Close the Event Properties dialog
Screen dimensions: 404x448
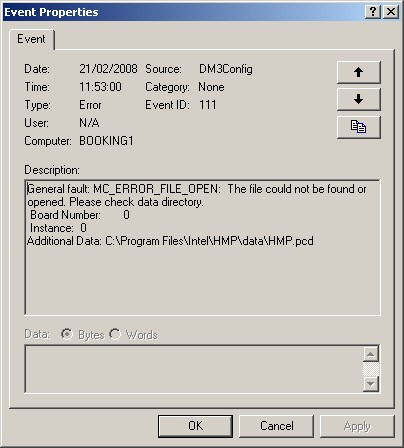[391, 12]
